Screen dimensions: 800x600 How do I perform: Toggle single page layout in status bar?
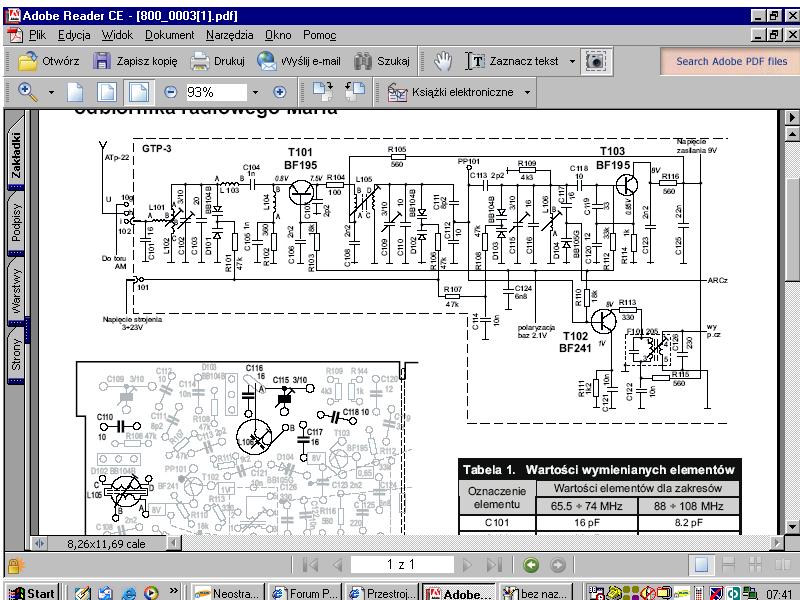pos(702,565)
